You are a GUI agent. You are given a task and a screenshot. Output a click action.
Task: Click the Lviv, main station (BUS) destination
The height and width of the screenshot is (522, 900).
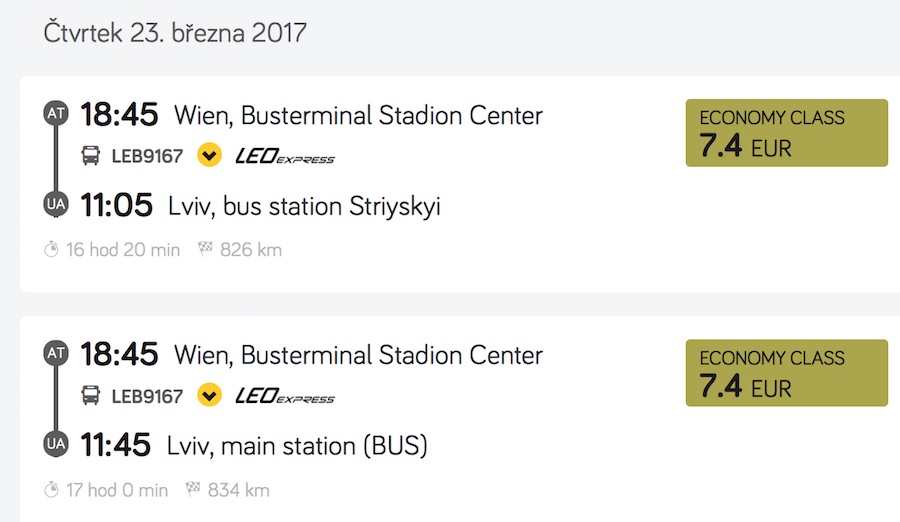pos(297,445)
